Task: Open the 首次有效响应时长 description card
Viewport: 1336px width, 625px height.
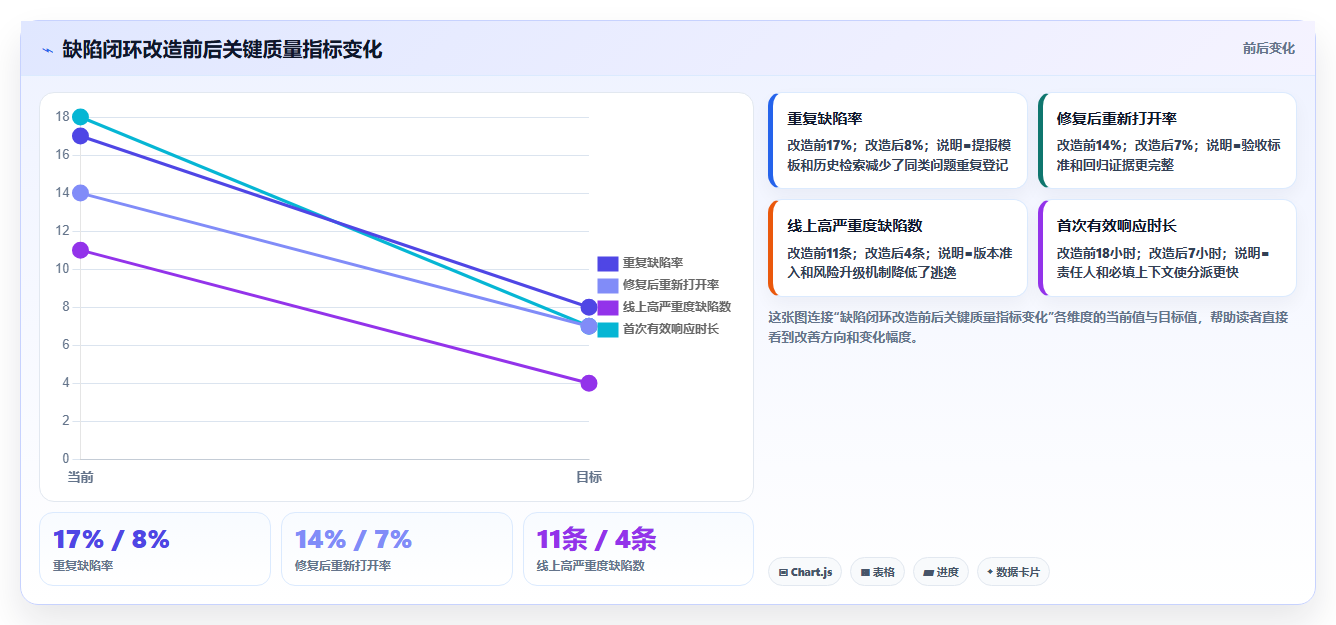Action: click(x=1168, y=248)
